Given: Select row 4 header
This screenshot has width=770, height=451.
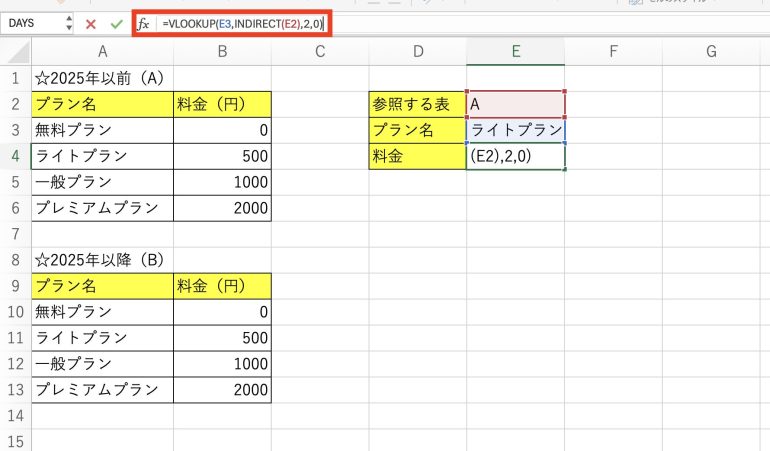Looking at the screenshot, I should click(16, 156).
